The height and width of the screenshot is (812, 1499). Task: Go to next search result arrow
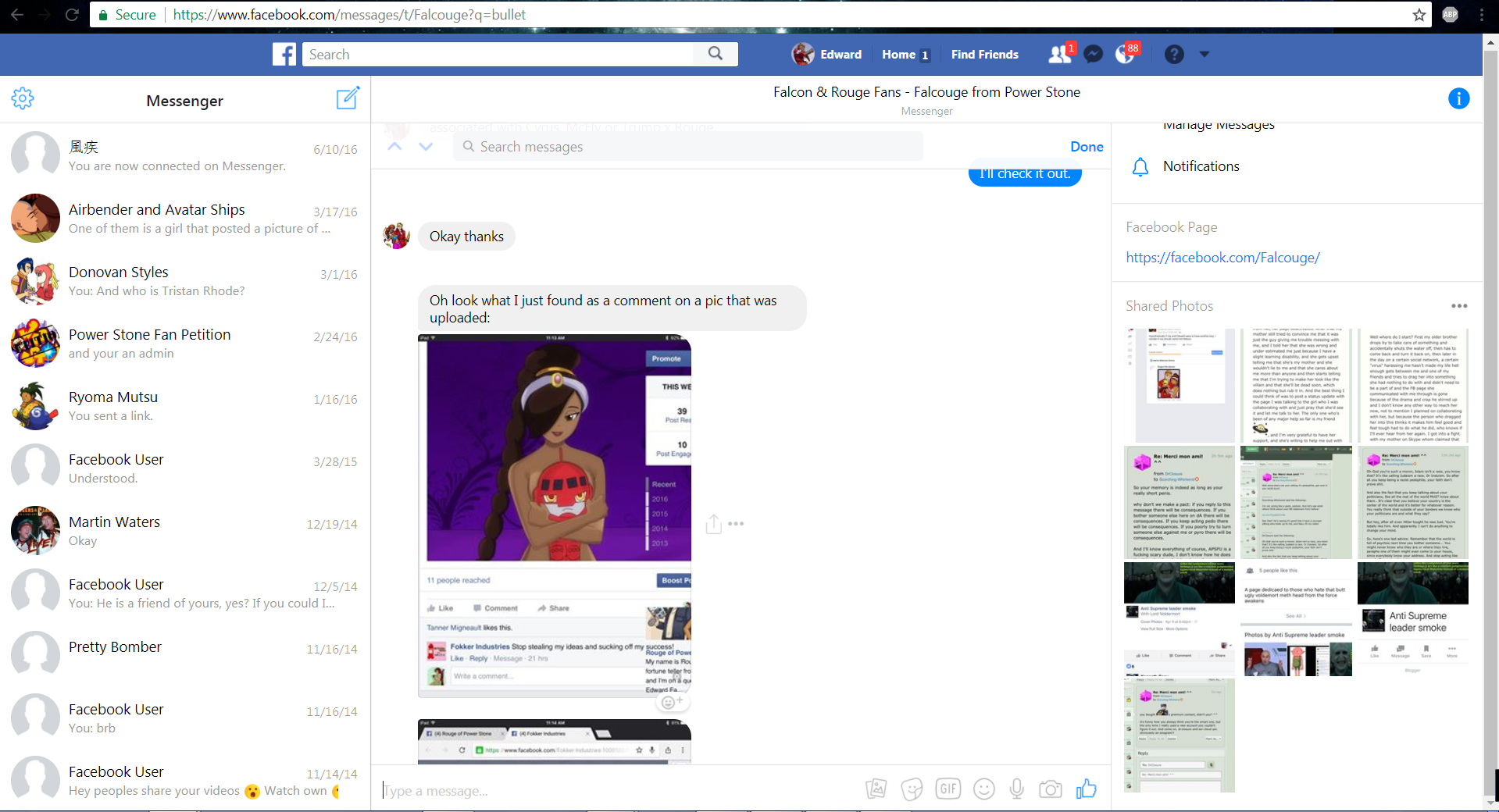(x=426, y=146)
